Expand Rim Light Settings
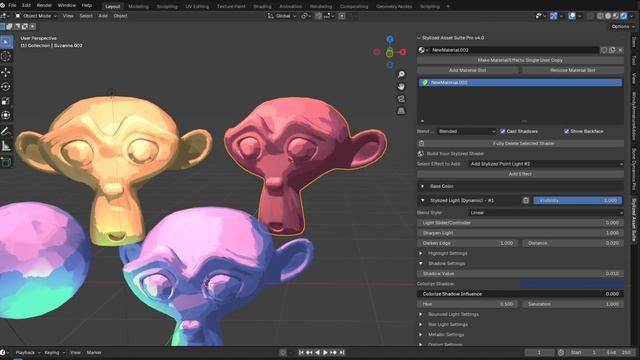 coord(421,324)
